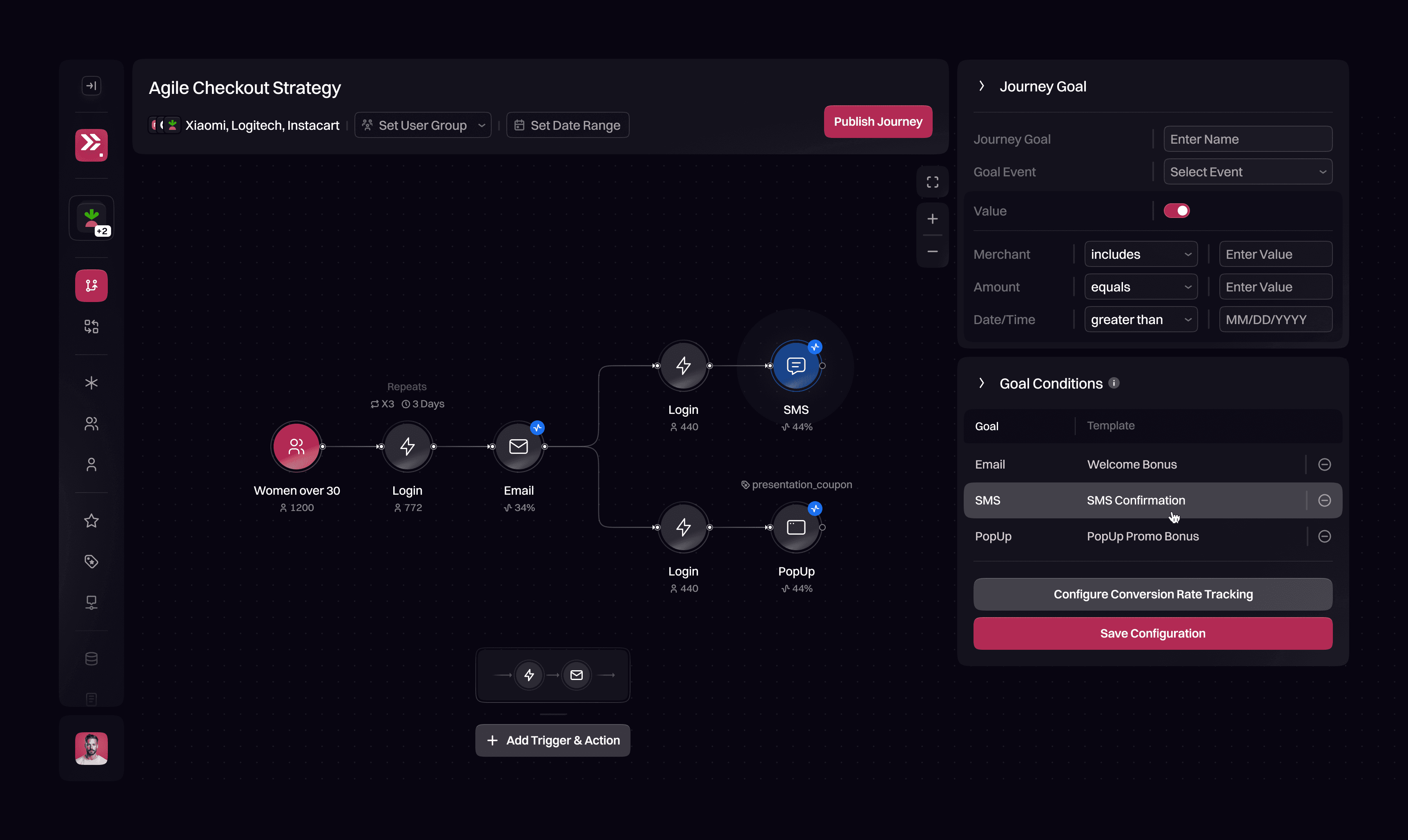1408x840 pixels.
Task: Click the Publish Journey button
Action: pyautogui.click(x=878, y=122)
